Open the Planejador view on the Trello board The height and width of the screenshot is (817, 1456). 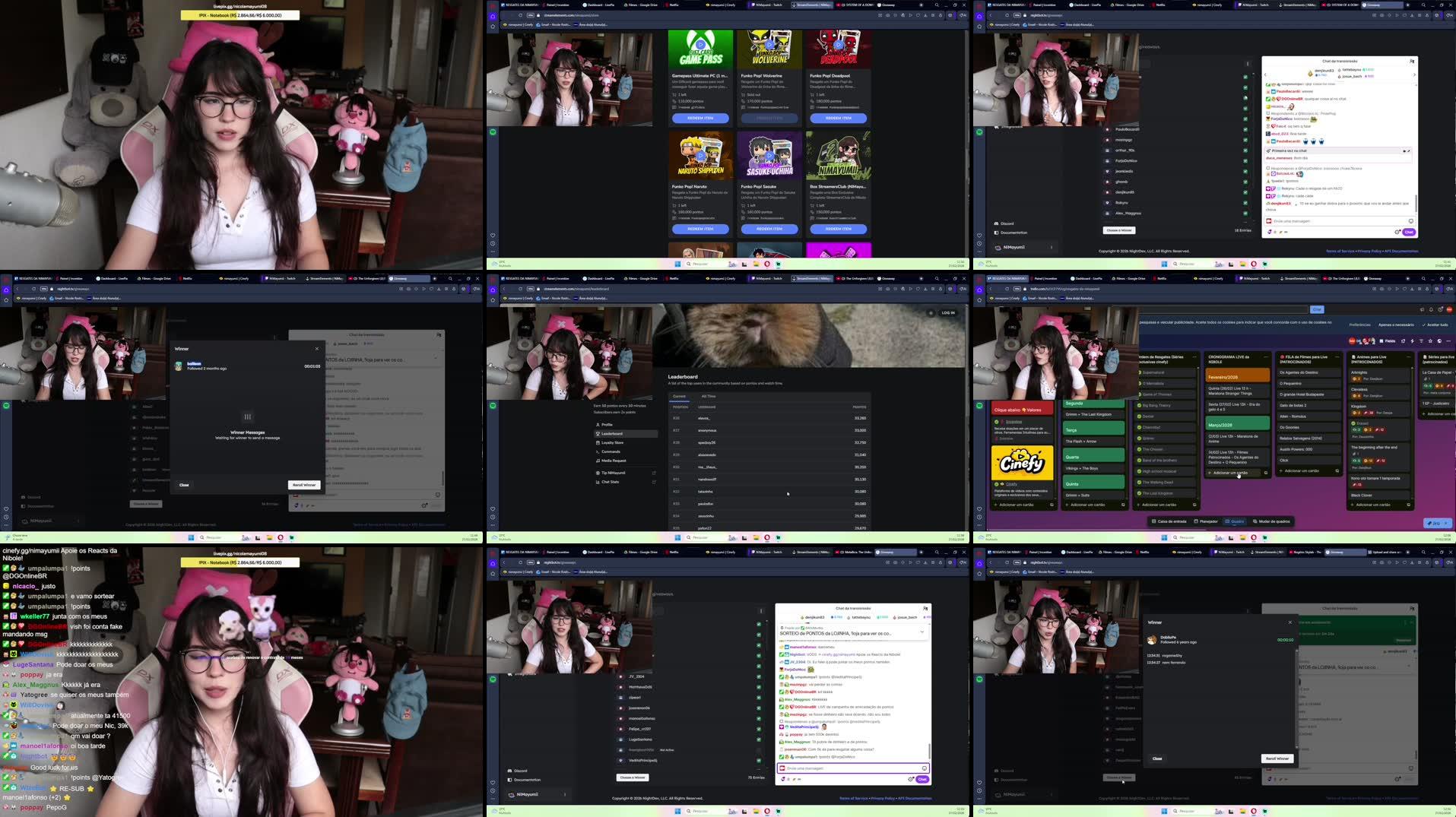coord(1208,521)
